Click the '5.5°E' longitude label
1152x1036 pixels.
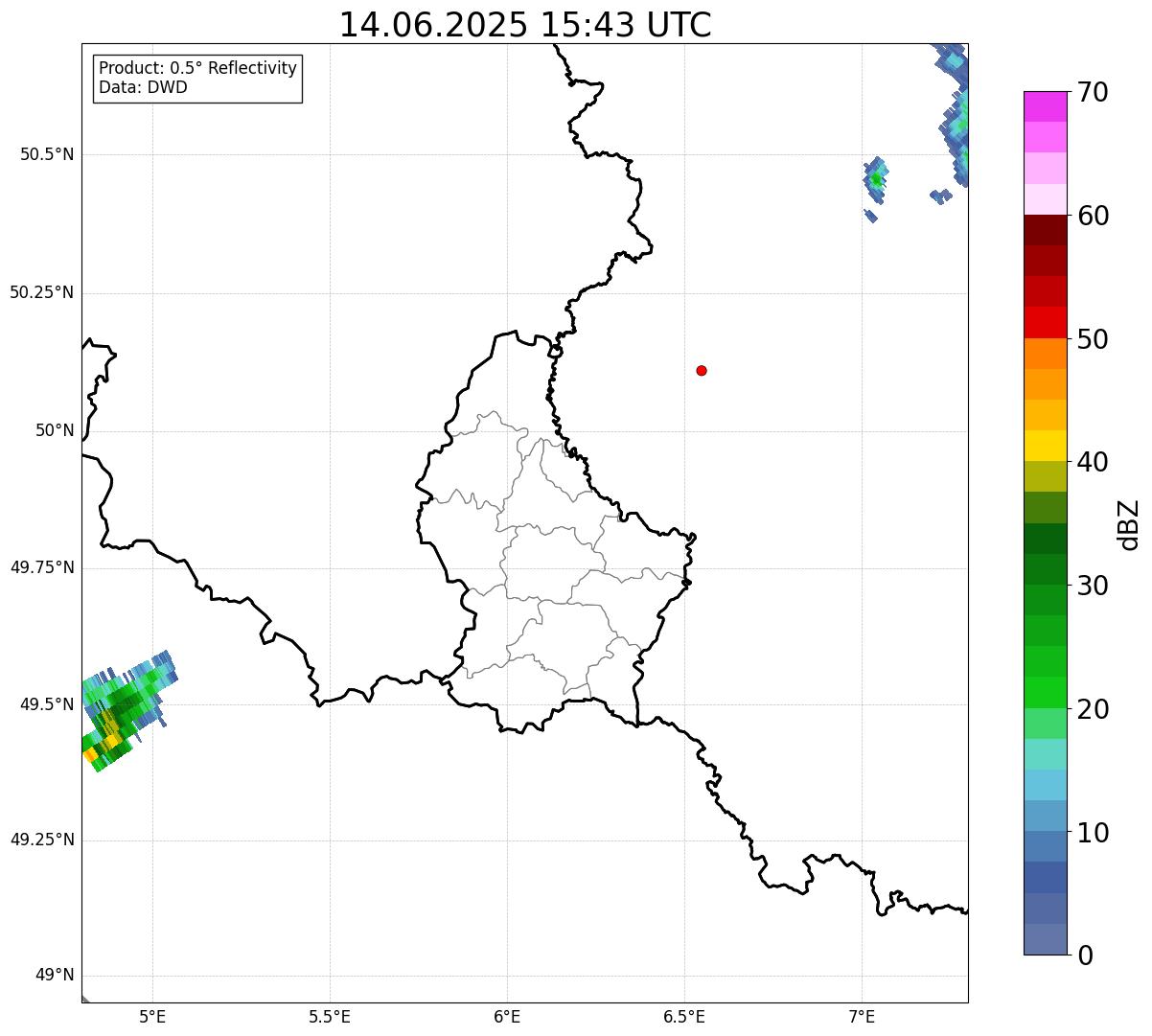click(331, 1016)
